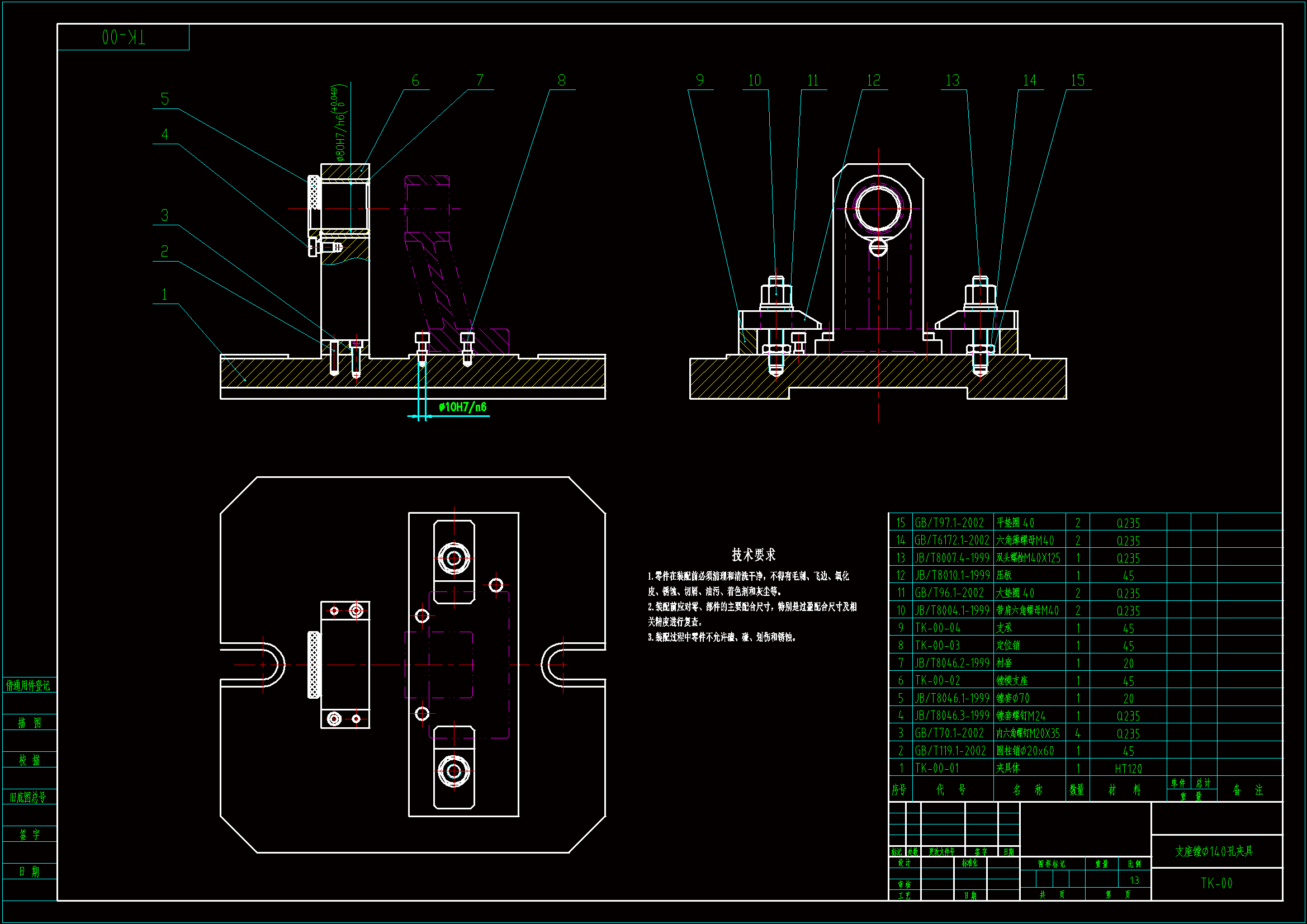1307x924 pixels.
Task: Select the 双头螺栓M40X125 name cell
Action: point(1028,558)
